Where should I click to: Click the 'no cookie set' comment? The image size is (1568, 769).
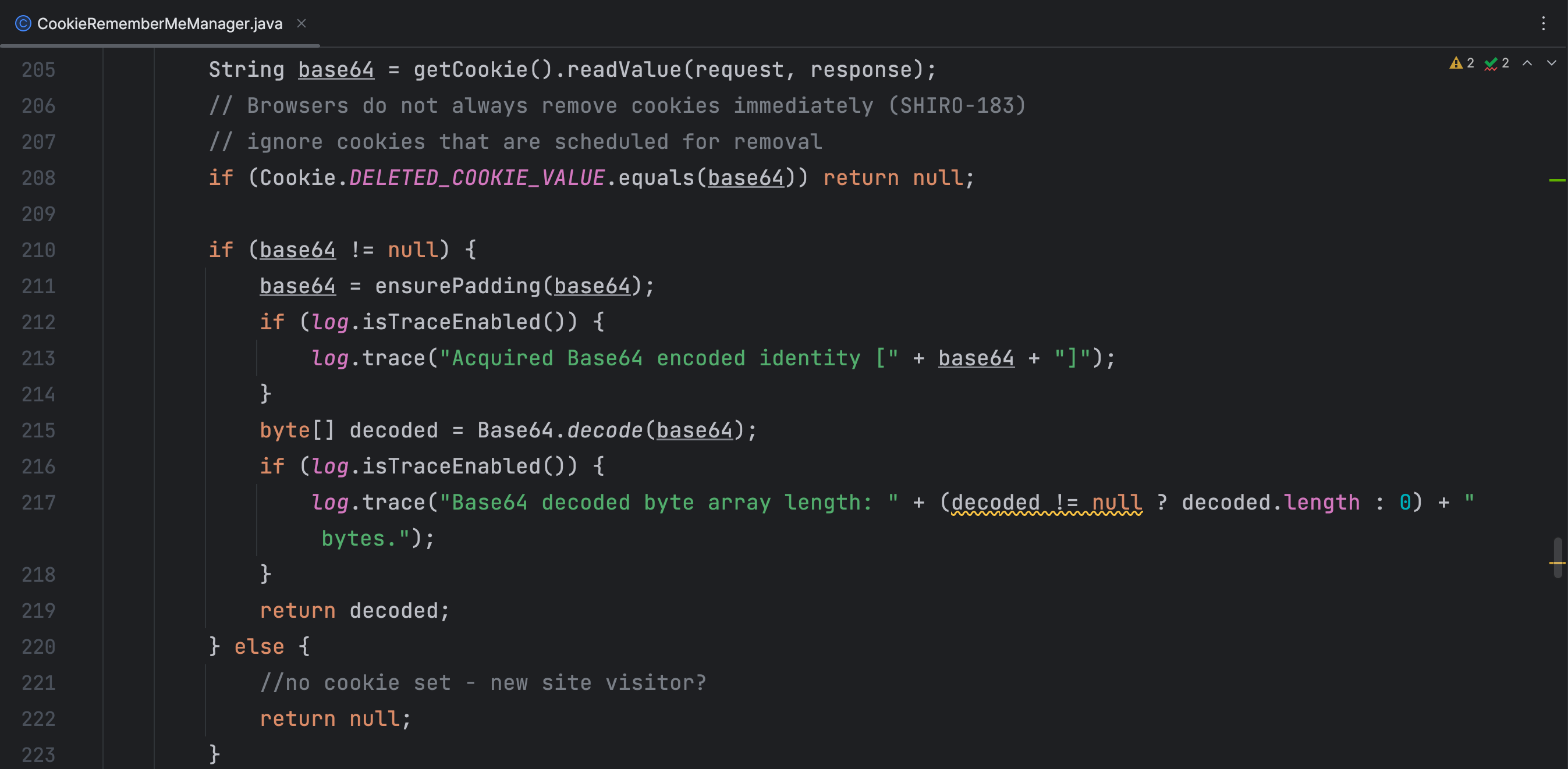pyautogui.click(x=483, y=682)
